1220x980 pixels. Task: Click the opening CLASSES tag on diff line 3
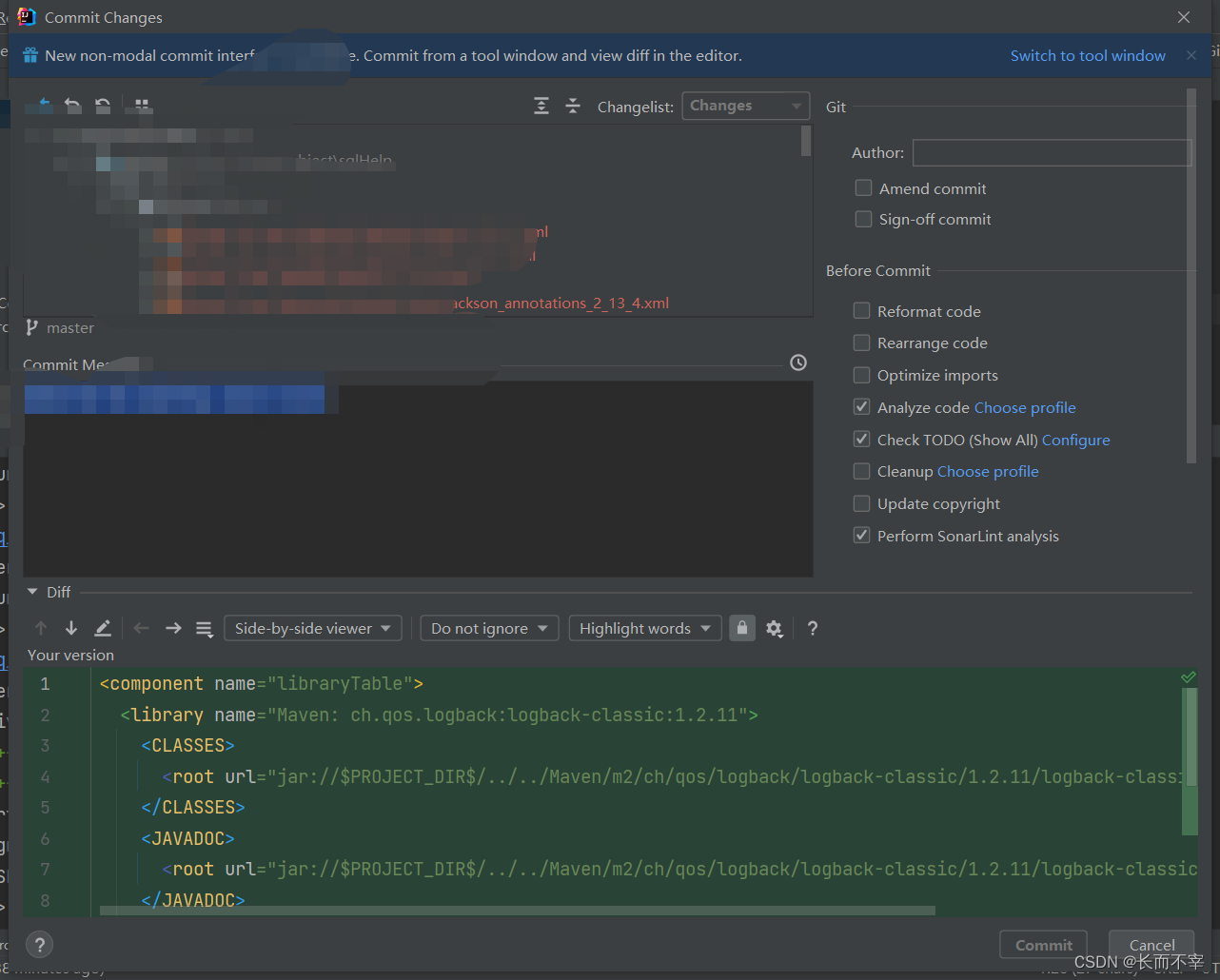pyautogui.click(x=187, y=745)
